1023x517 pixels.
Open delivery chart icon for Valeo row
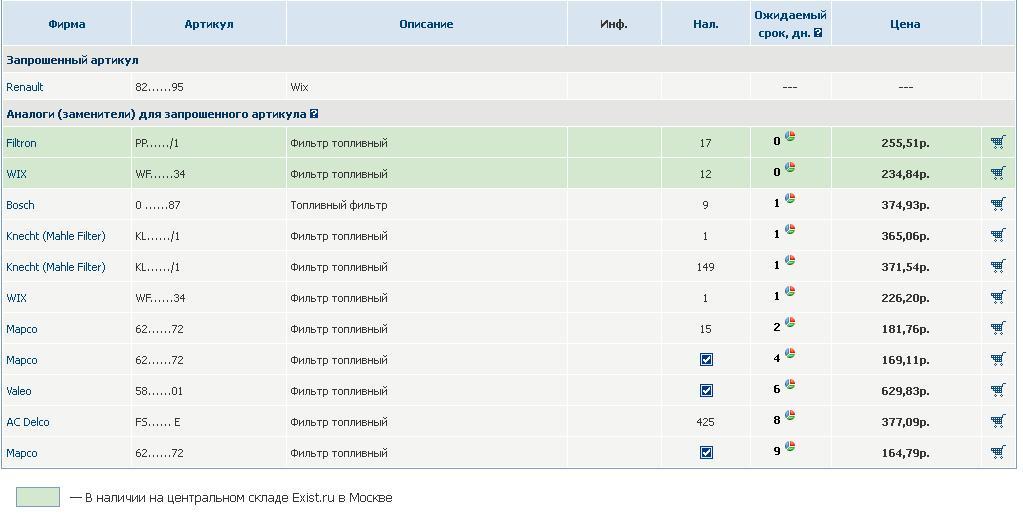tap(790, 384)
